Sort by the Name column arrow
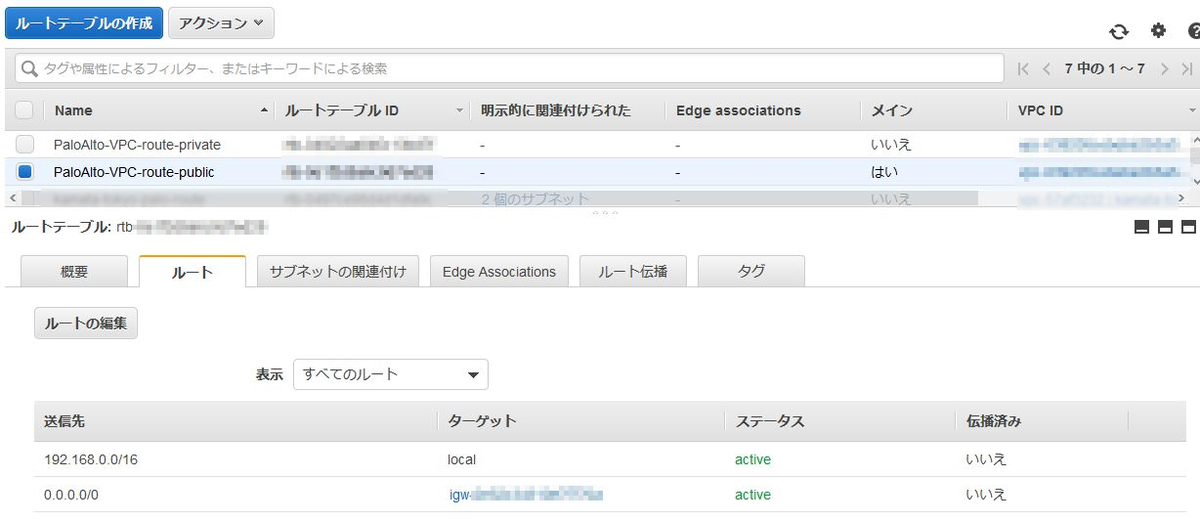1200x521 pixels. click(x=264, y=110)
